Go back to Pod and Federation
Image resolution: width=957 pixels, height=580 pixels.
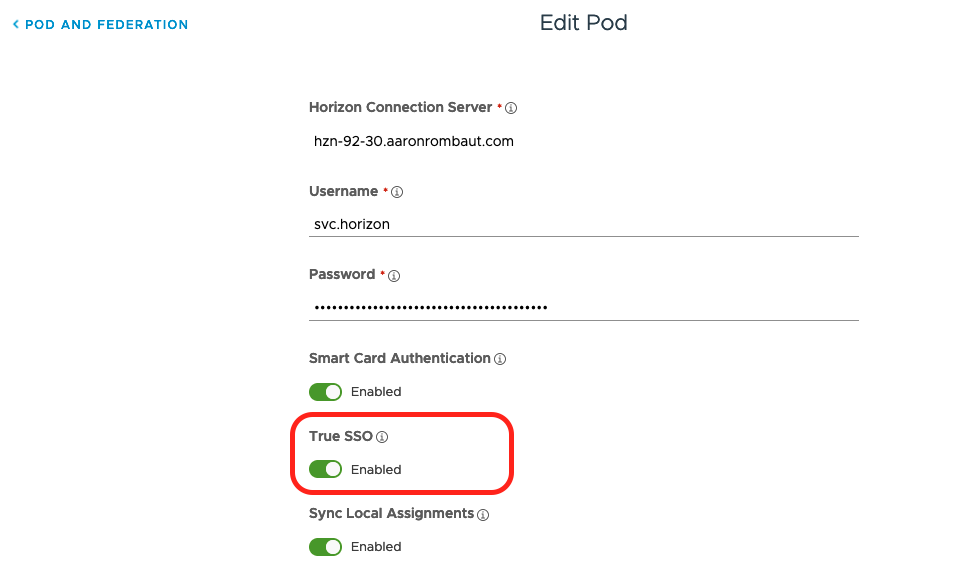point(106,24)
